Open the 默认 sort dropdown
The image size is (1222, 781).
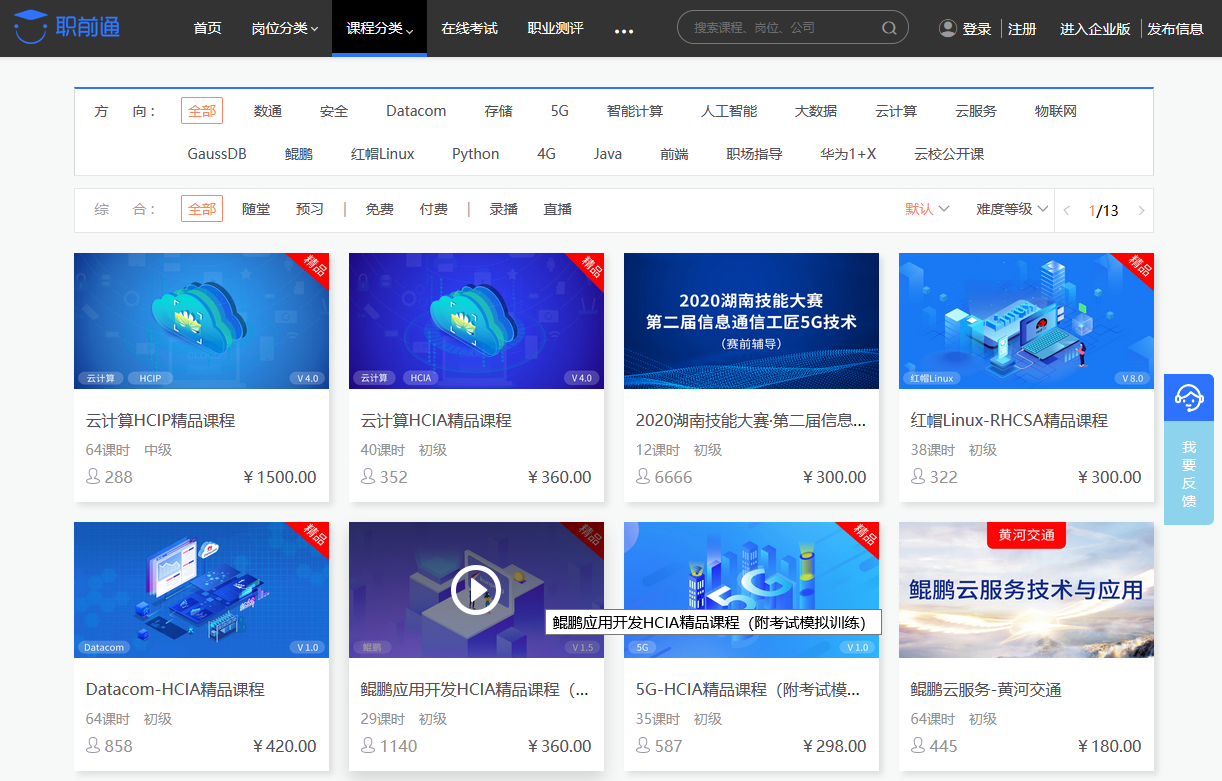click(x=927, y=209)
